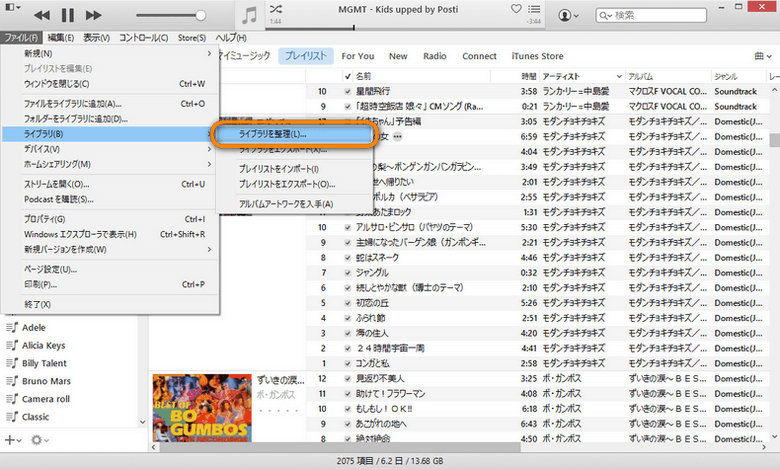Switch to the For You tab

[x=358, y=56]
